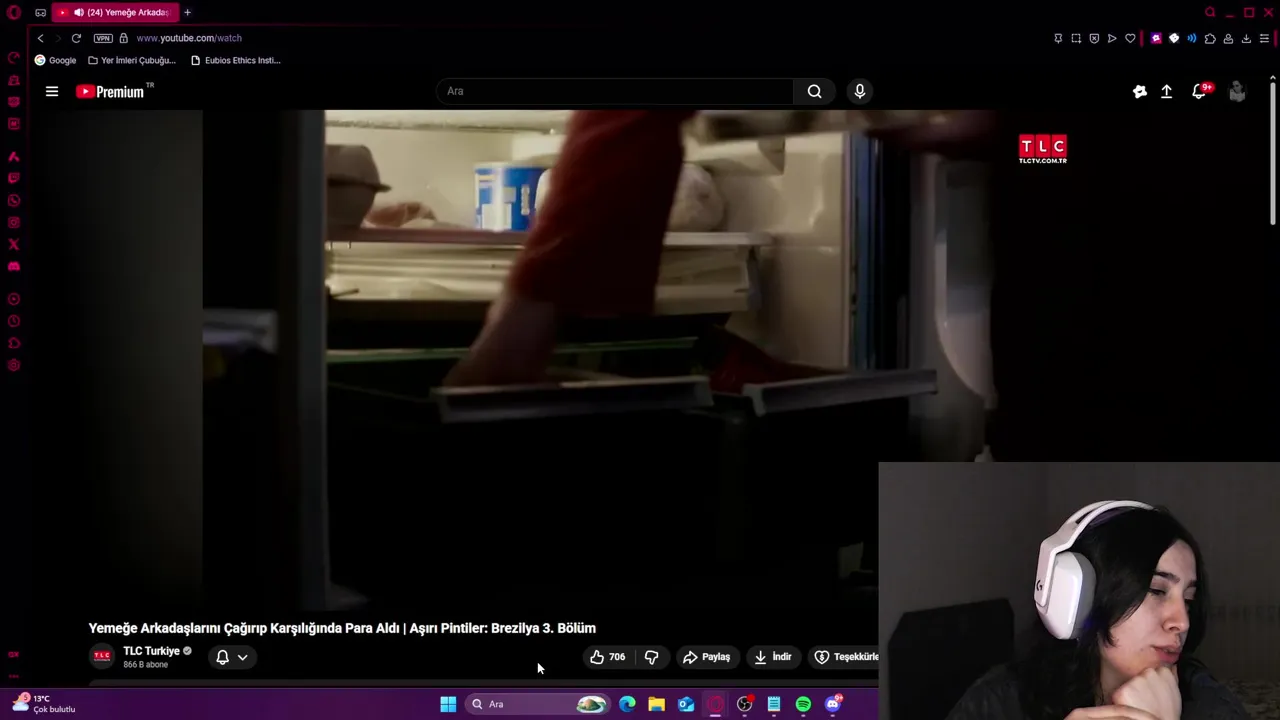Open Instagram in the Opera sidebar
The image size is (1280, 720).
point(14,222)
